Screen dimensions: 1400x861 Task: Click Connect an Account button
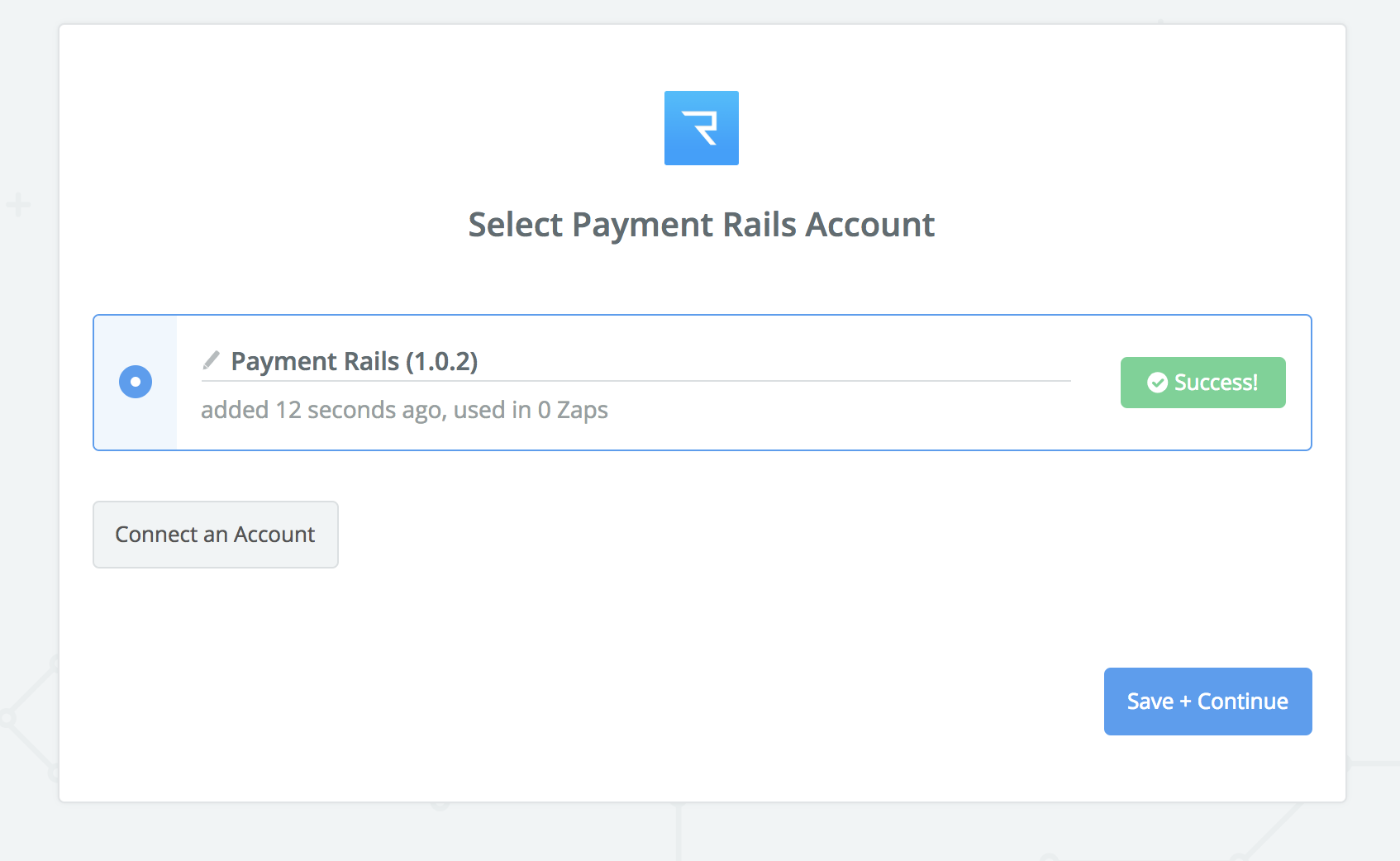coord(216,535)
